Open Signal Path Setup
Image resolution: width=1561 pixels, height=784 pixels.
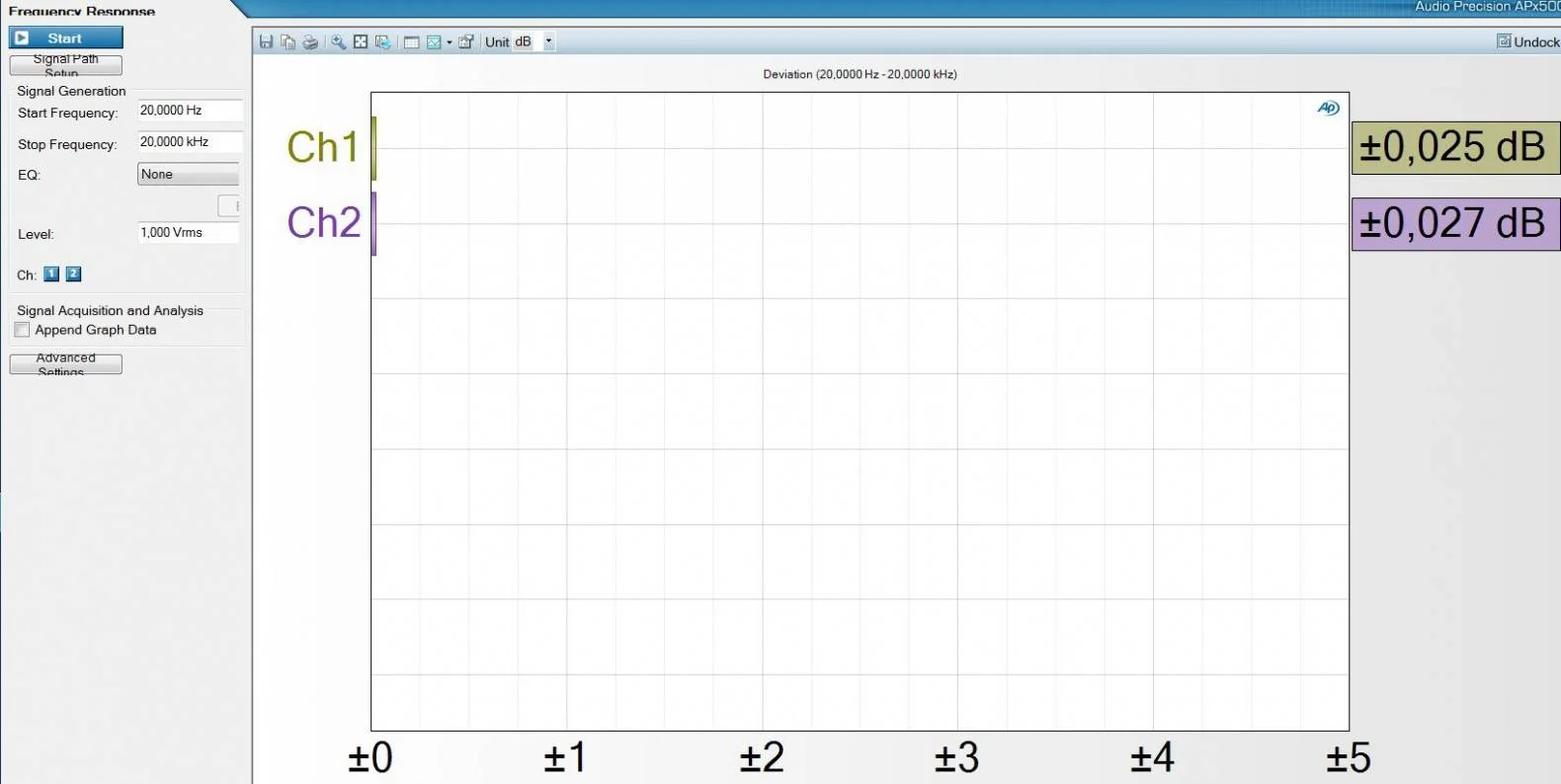coord(66,65)
